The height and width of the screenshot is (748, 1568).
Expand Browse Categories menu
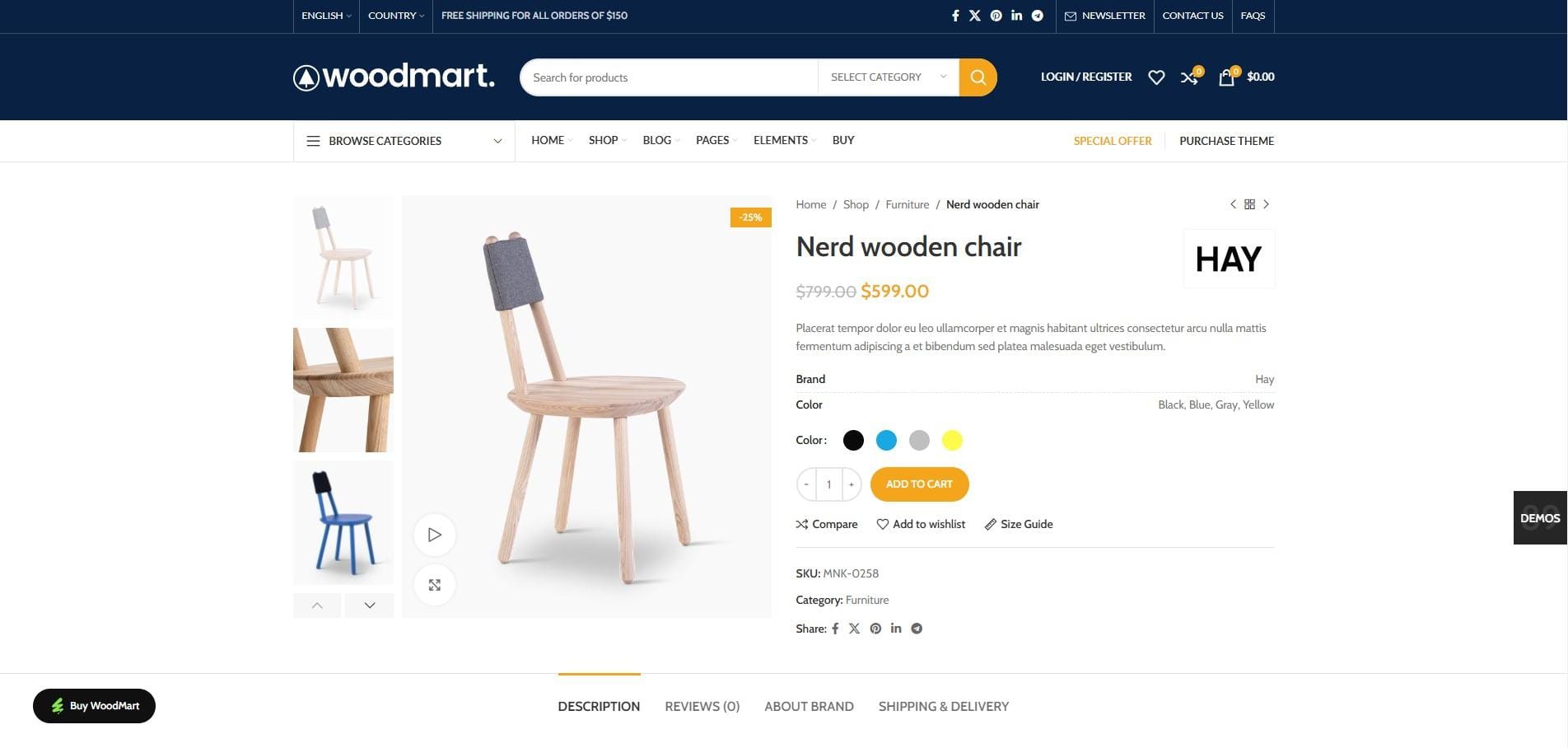coord(404,141)
